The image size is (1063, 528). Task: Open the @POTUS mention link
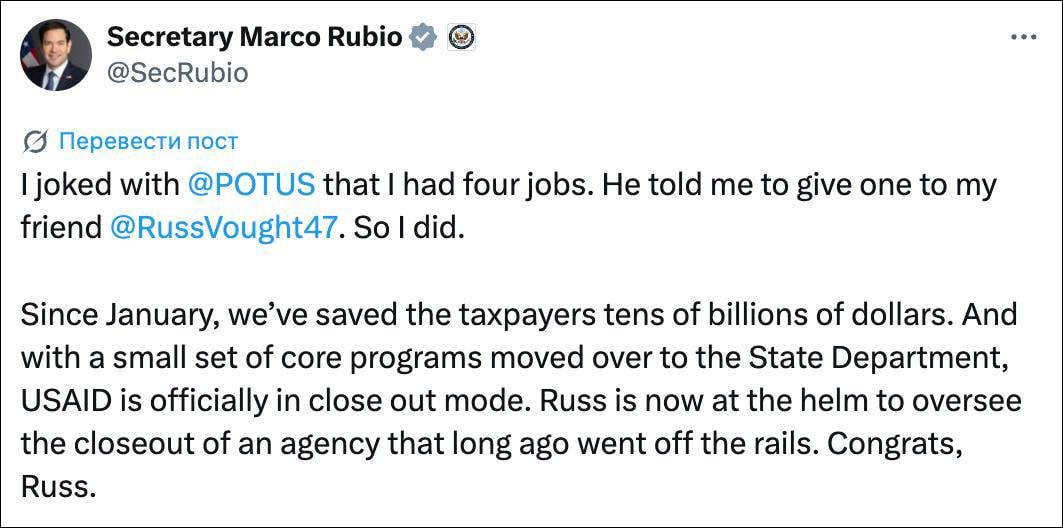coord(252,184)
